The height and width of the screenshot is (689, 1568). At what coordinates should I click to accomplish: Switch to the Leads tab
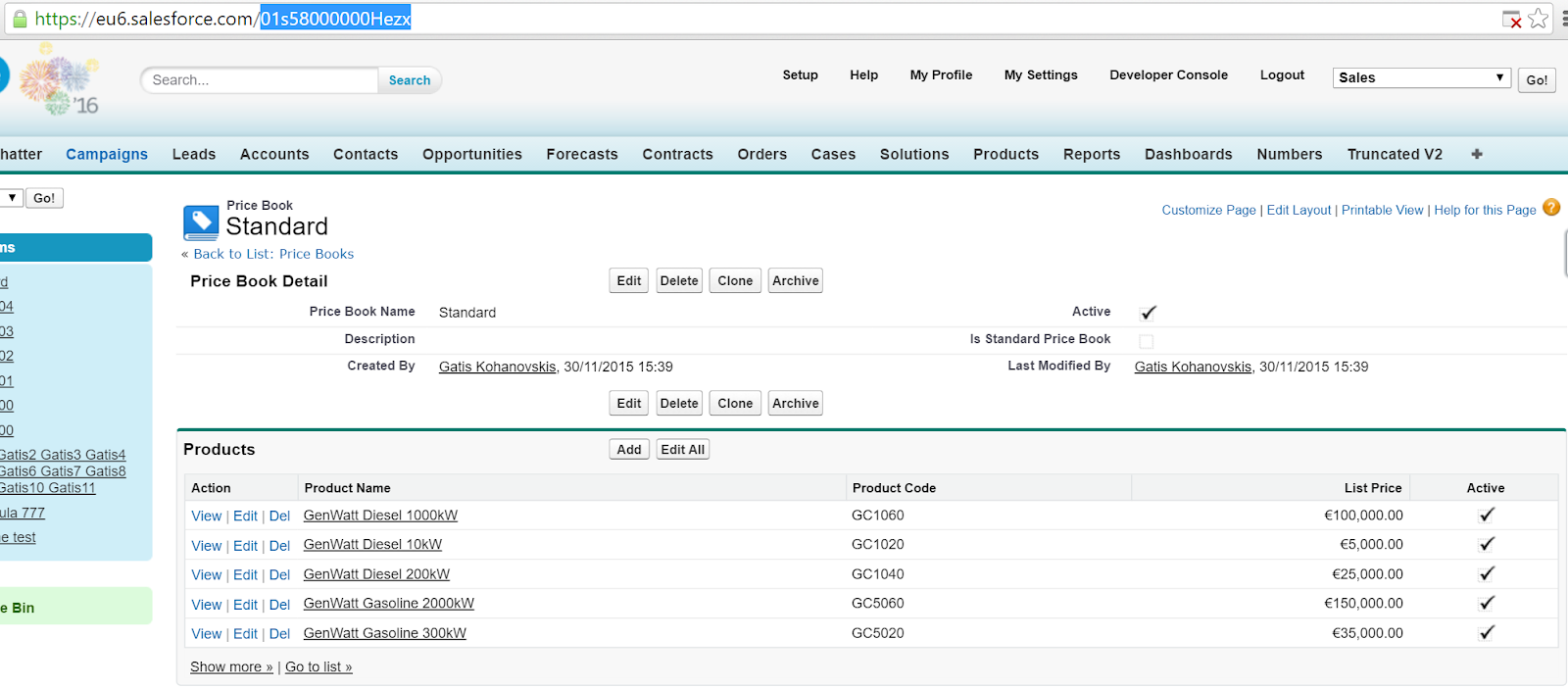coord(194,154)
